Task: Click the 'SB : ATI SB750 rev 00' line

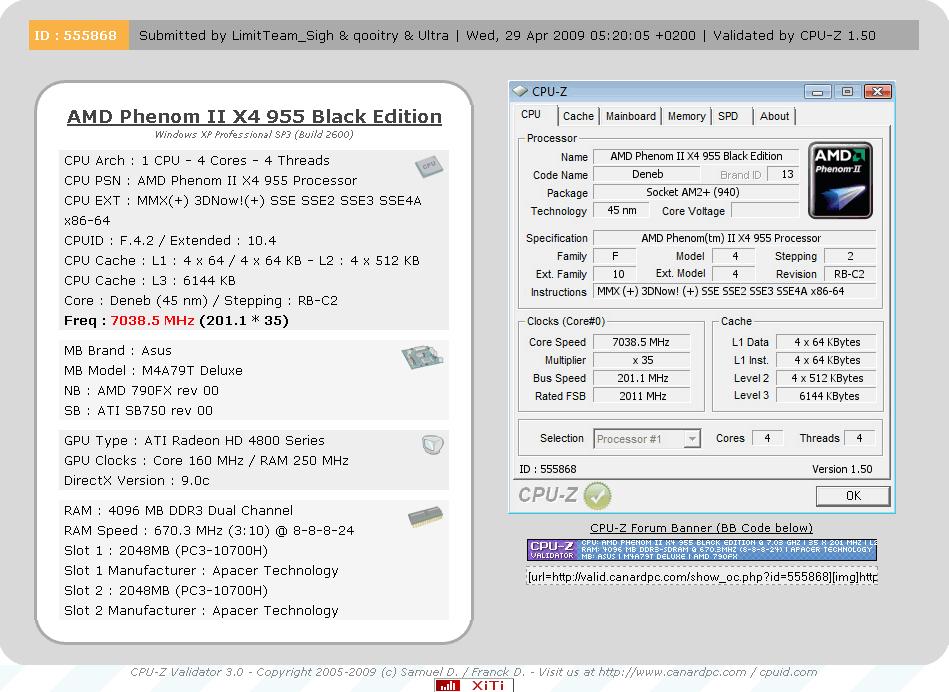Action: click(x=138, y=410)
